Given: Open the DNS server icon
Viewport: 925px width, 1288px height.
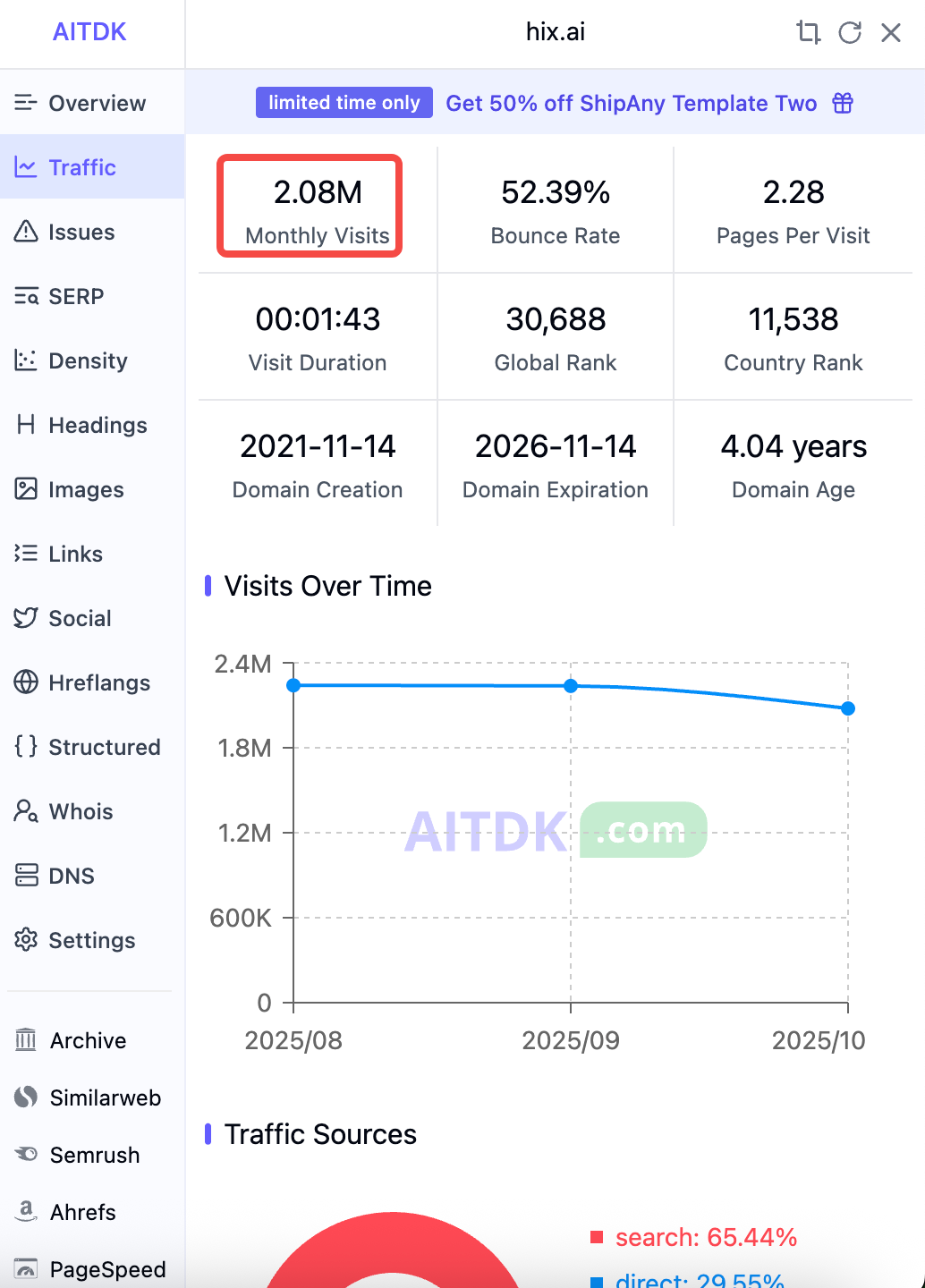Looking at the screenshot, I should click(x=26, y=876).
